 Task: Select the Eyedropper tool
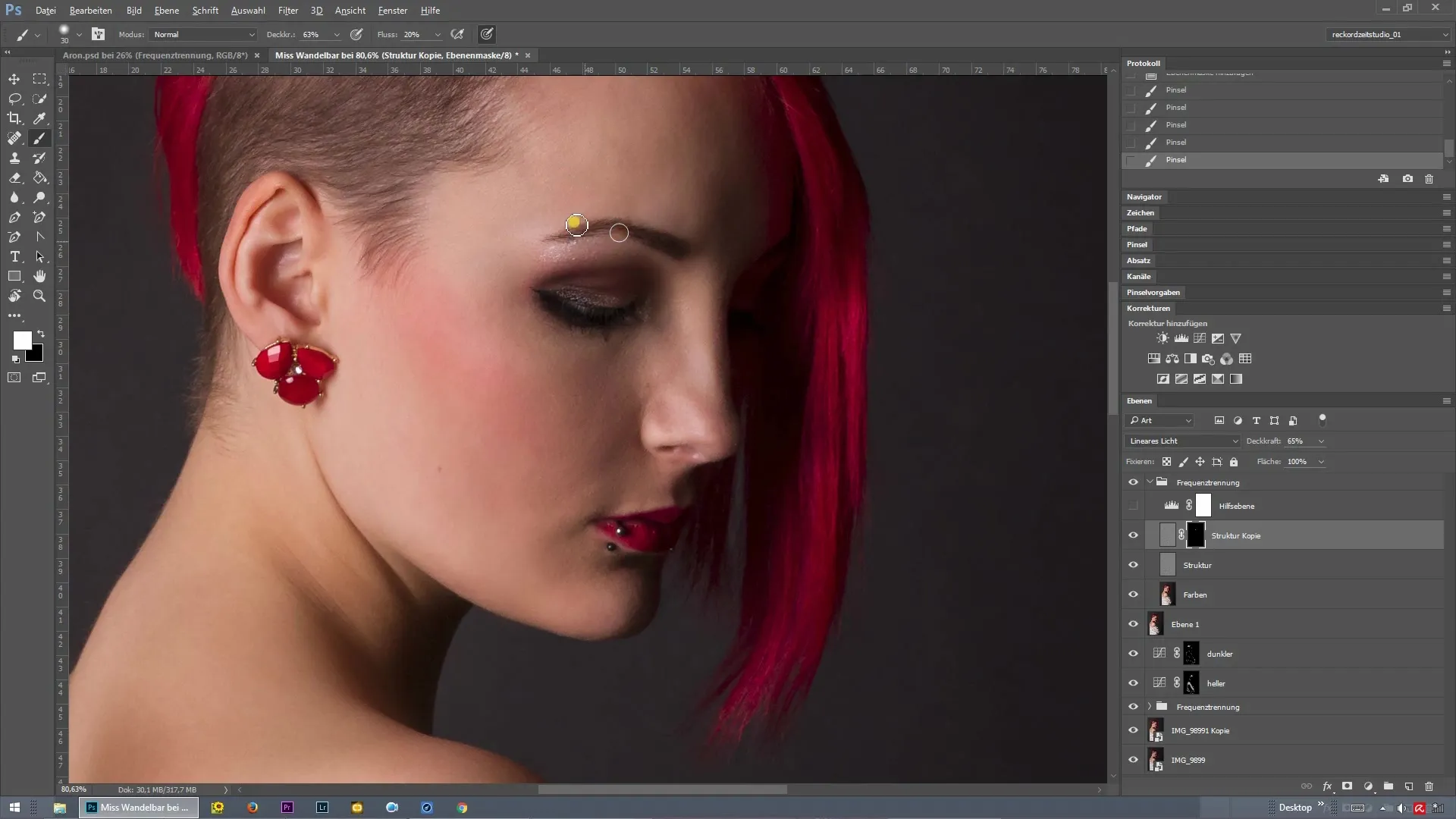(x=39, y=118)
